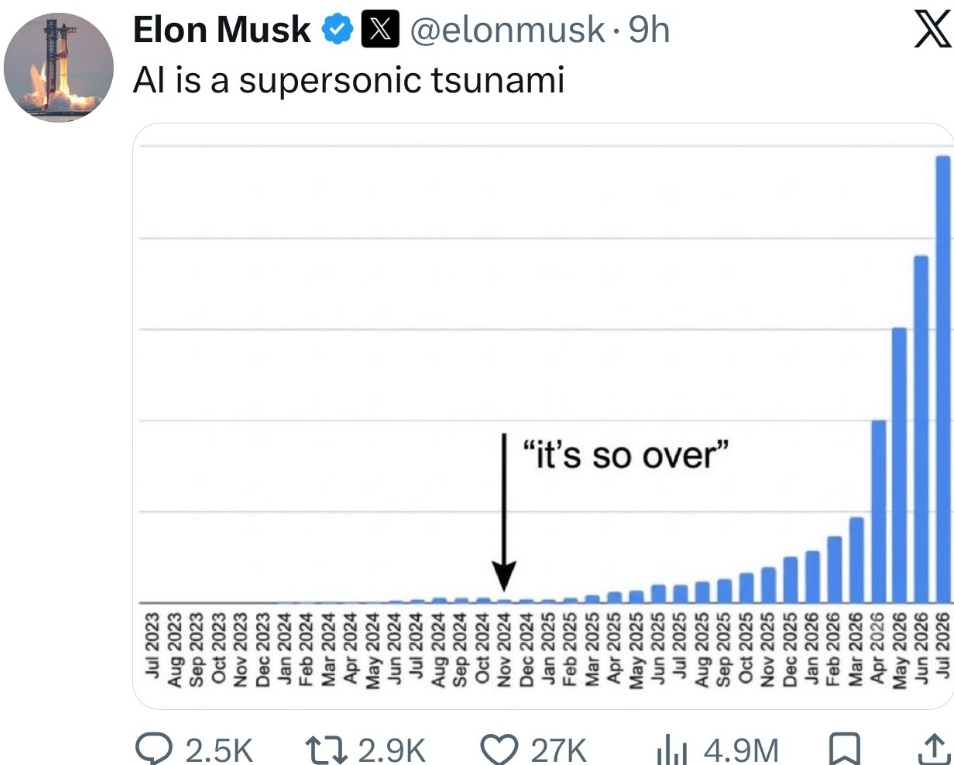Open the 9h timestamp link
954x765 pixels.
click(x=649, y=30)
